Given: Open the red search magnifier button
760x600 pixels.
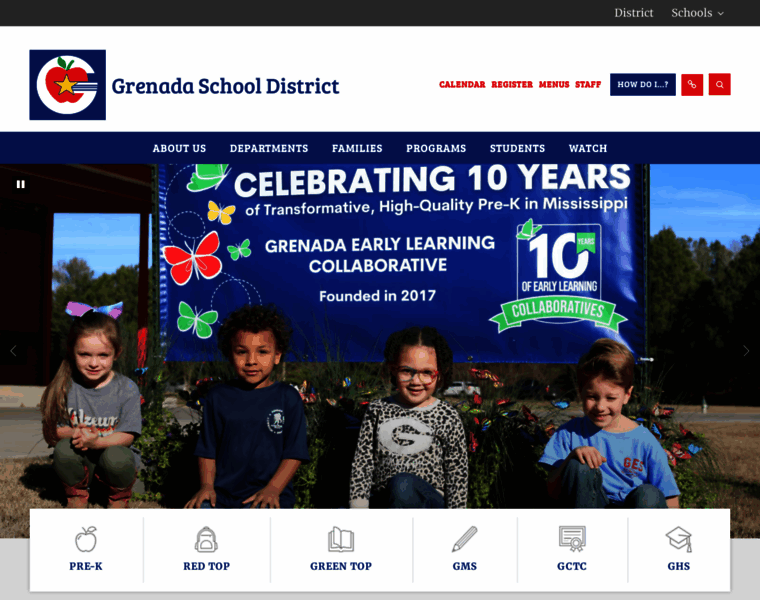Looking at the screenshot, I should pyautogui.click(x=719, y=85).
